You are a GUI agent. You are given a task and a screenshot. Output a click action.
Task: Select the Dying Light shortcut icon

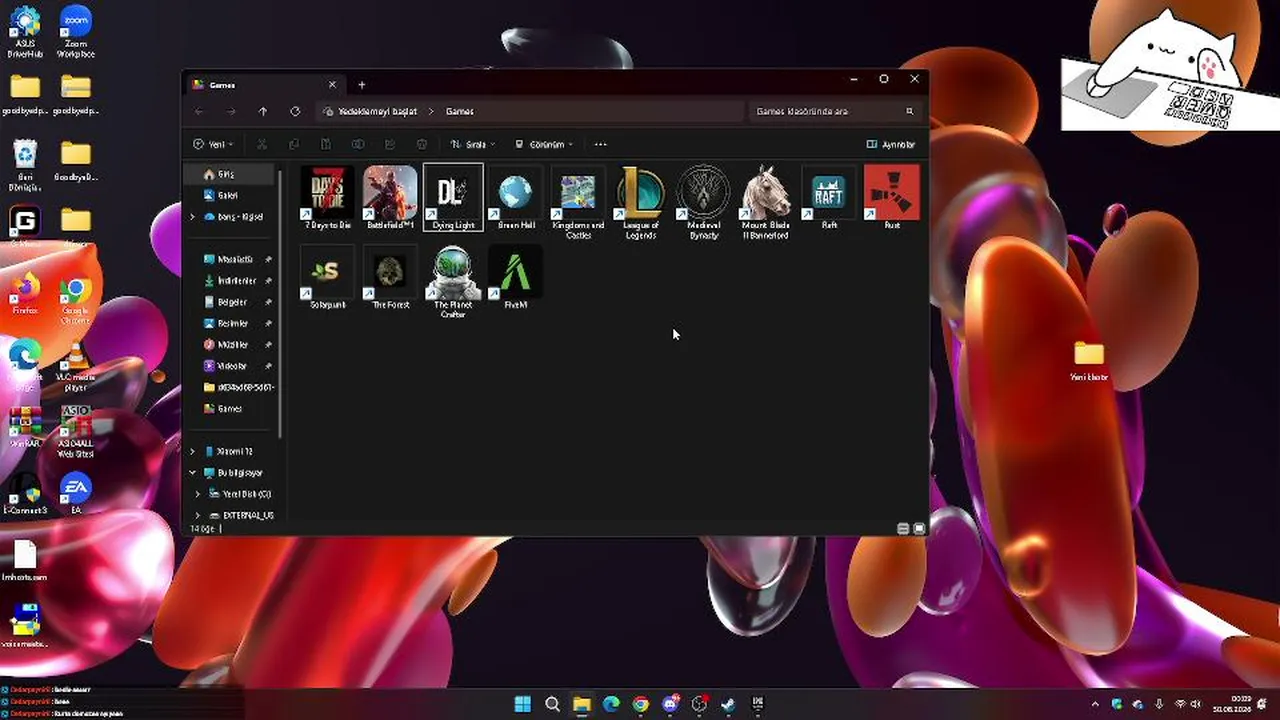tap(453, 198)
